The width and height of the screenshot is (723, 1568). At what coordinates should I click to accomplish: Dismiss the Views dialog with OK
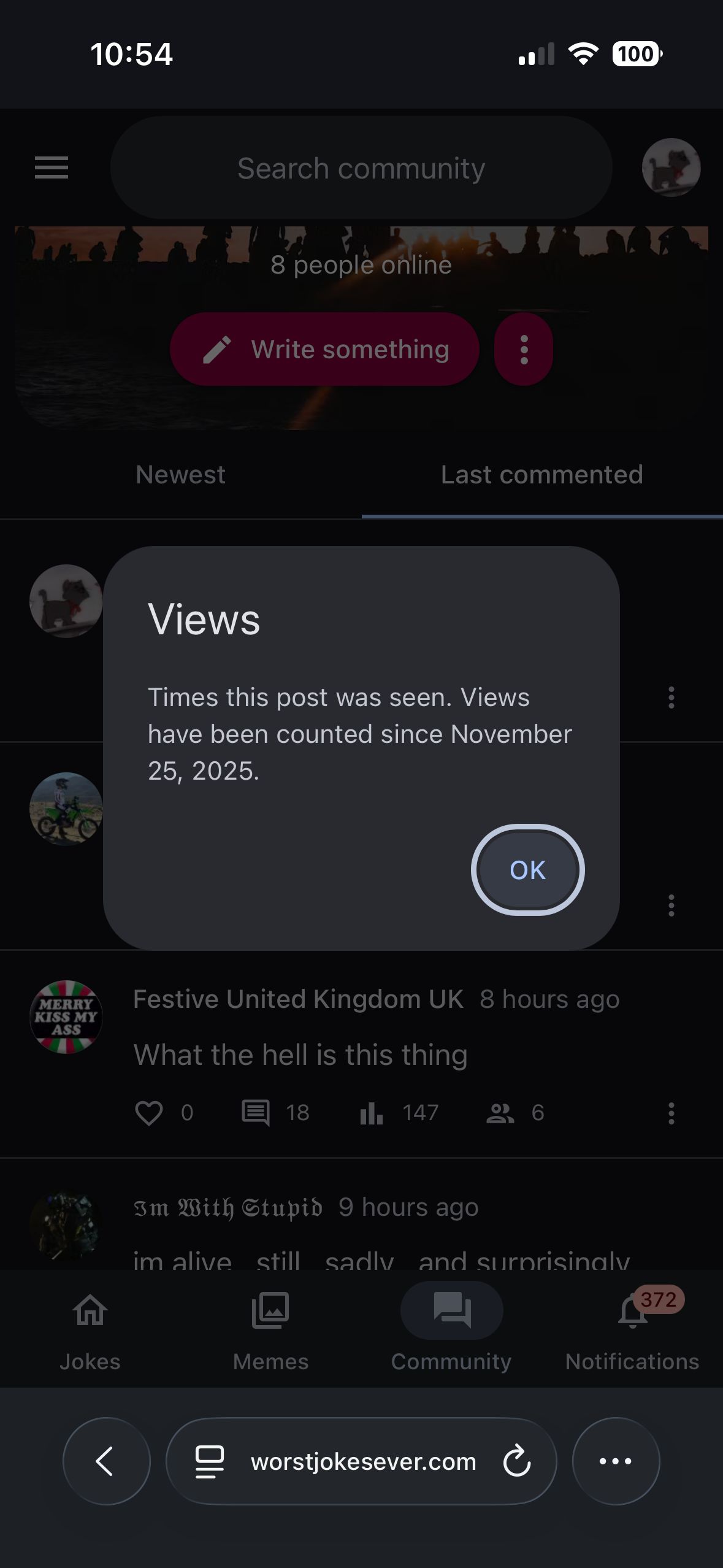pyautogui.click(x=527, y=870)
